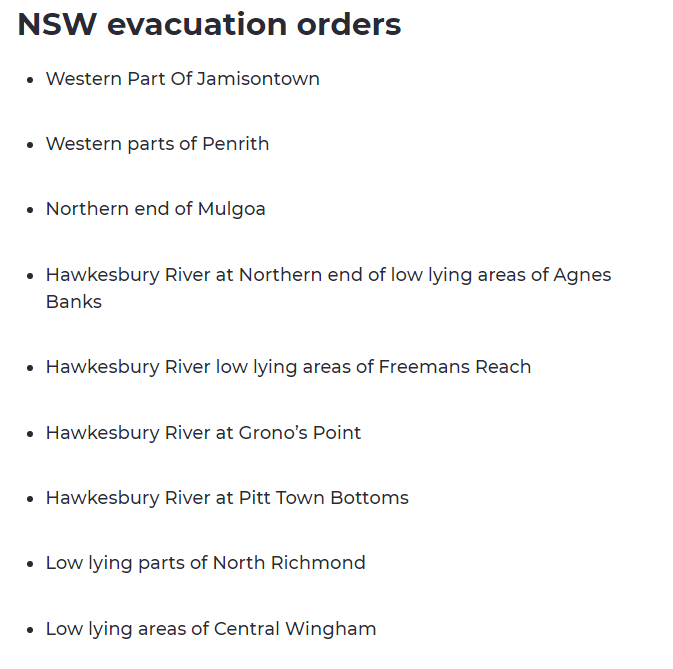Click bullet beside North Richmond entry
Screen dimensions: 673x669
click(30, 564)
